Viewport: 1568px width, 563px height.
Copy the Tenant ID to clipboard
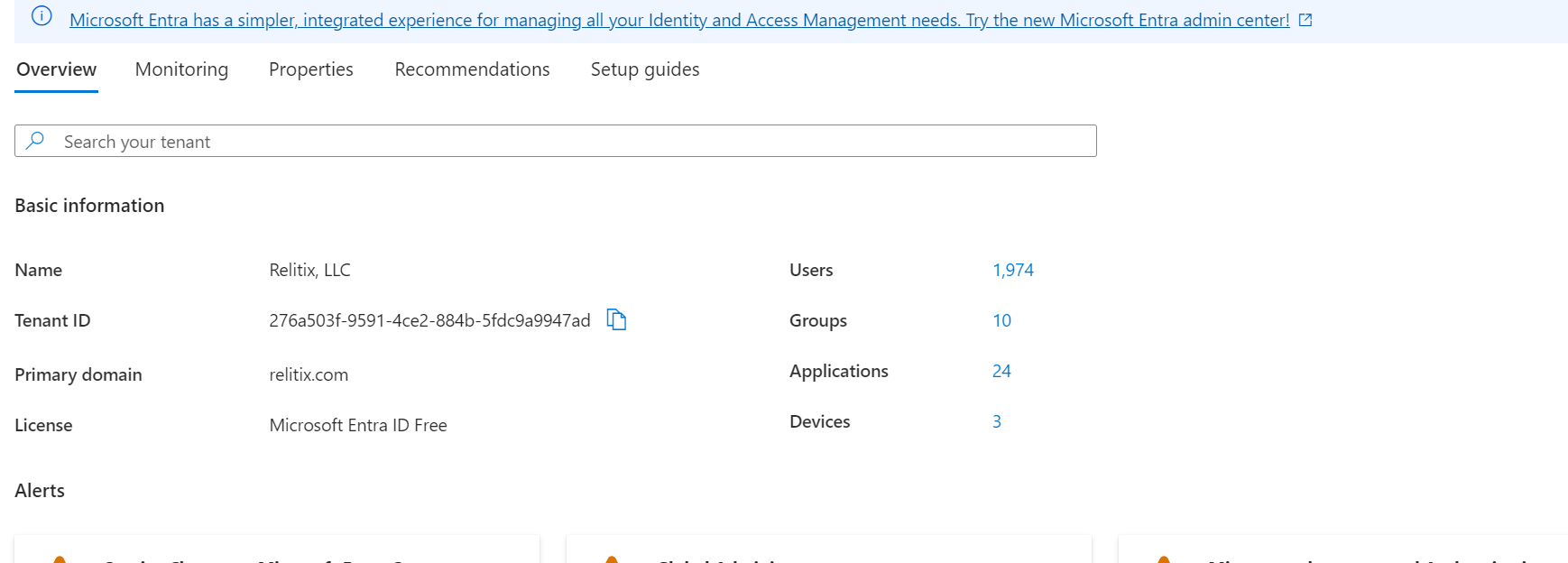click(x=616, y=319)
